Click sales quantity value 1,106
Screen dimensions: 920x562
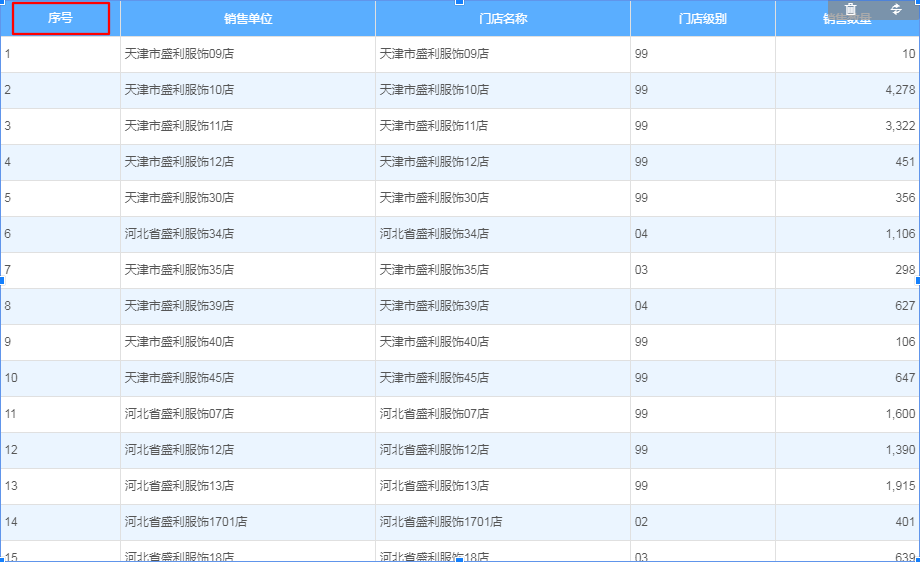[x=900, y=233]
